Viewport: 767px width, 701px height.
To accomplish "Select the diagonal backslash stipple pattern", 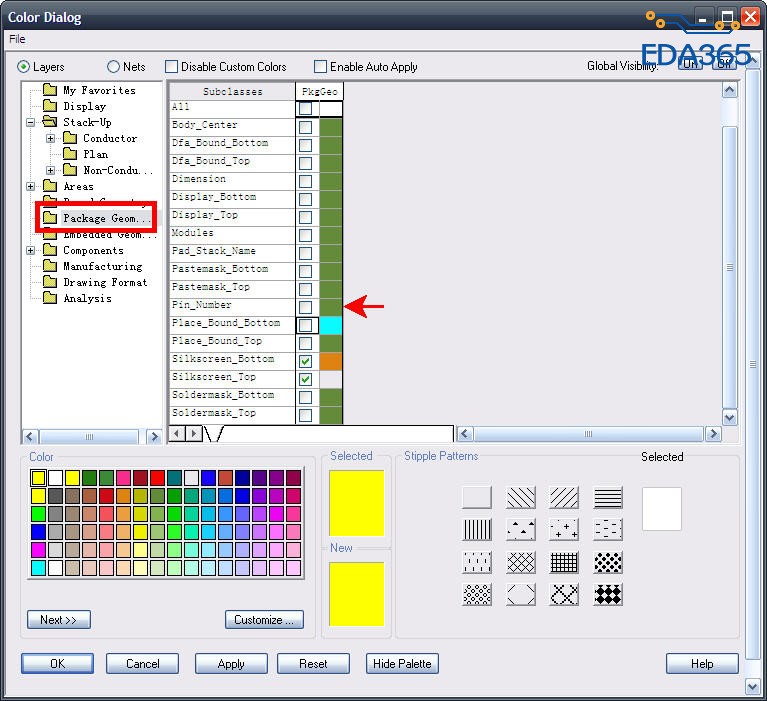I will [x=520, y=497].
